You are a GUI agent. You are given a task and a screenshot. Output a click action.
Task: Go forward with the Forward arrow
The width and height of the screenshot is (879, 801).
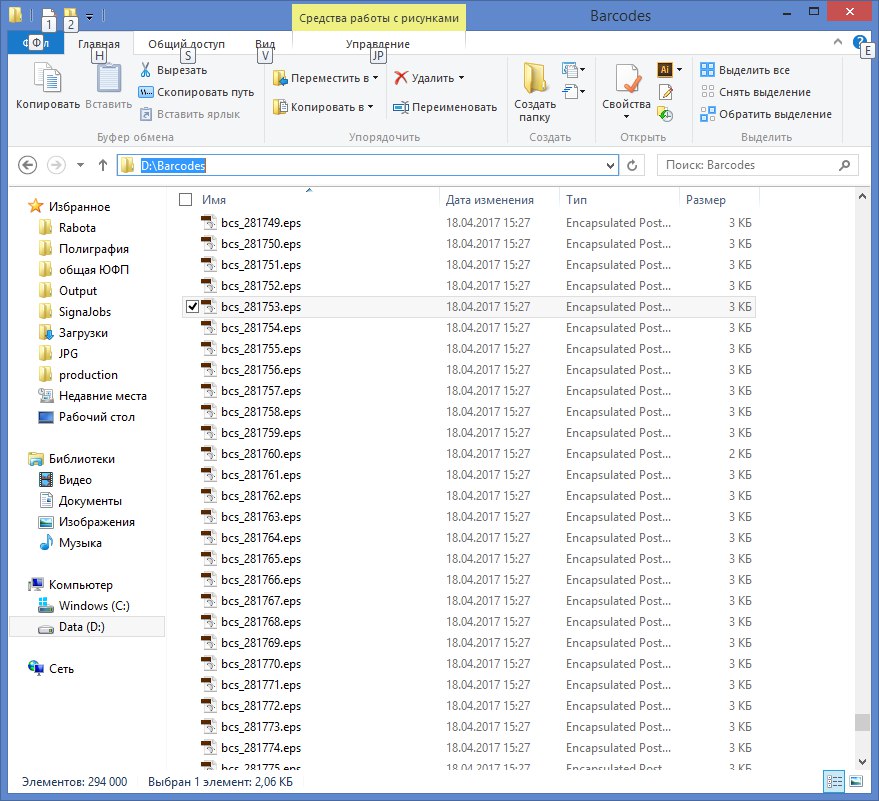56,165
